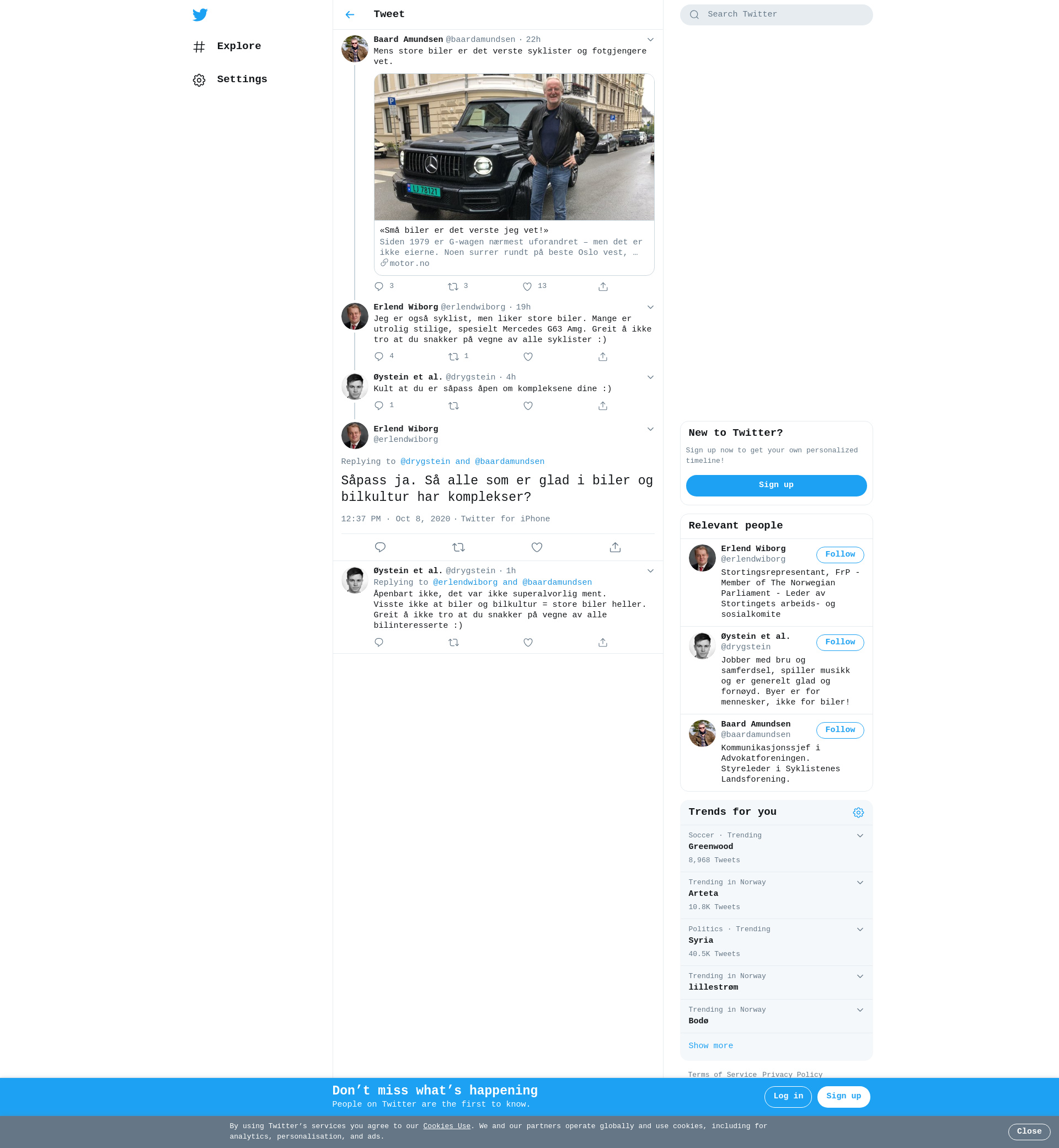
Task: Open more options for Øystein's 1h tweet
Action: 650,571
